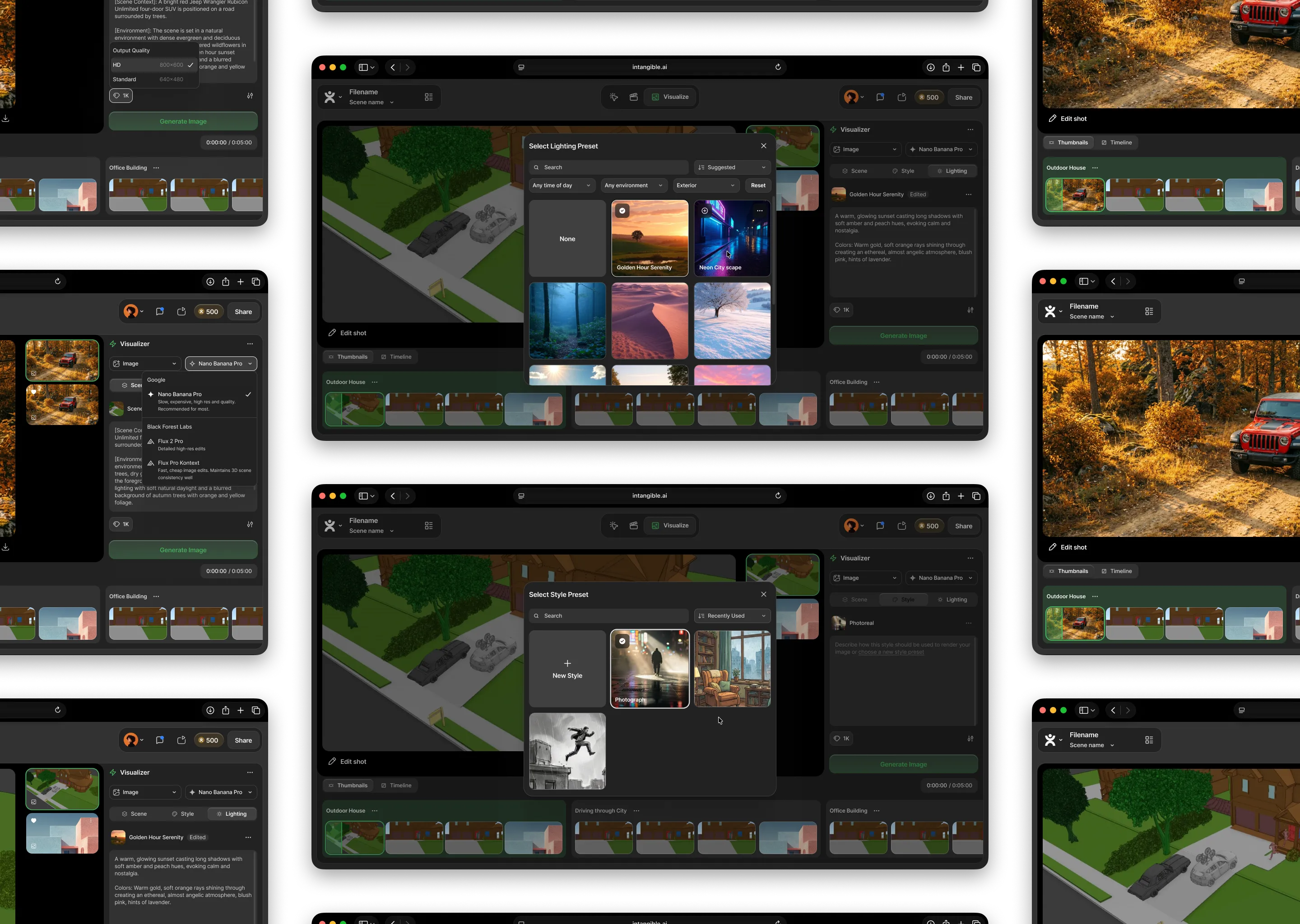Select cursor sparkle mode icon in Lighting Preset window

point(613,97)
